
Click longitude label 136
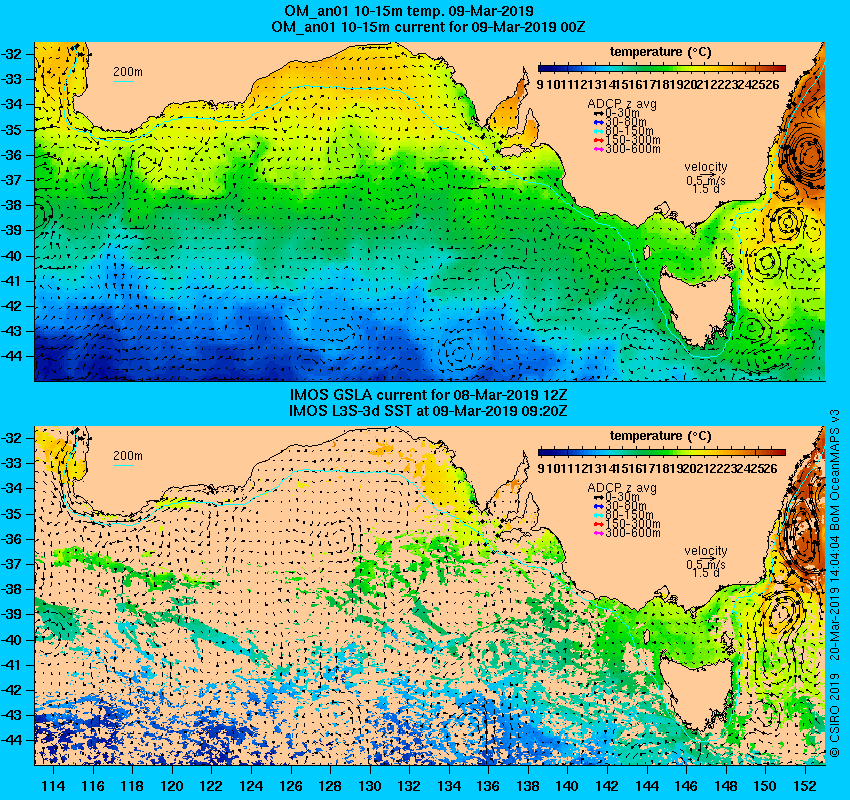coord(489,786)
